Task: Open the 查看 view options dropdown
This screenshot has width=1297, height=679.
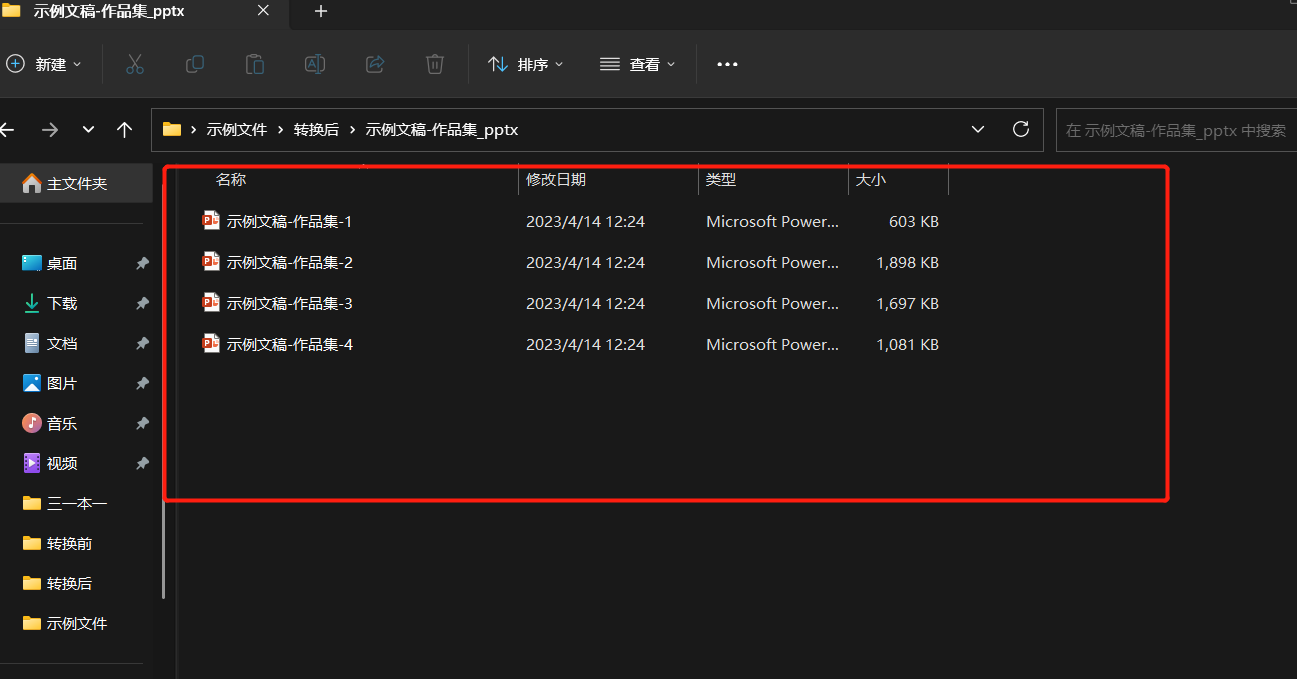Action: pyautogui.click(x=637, y=64)
